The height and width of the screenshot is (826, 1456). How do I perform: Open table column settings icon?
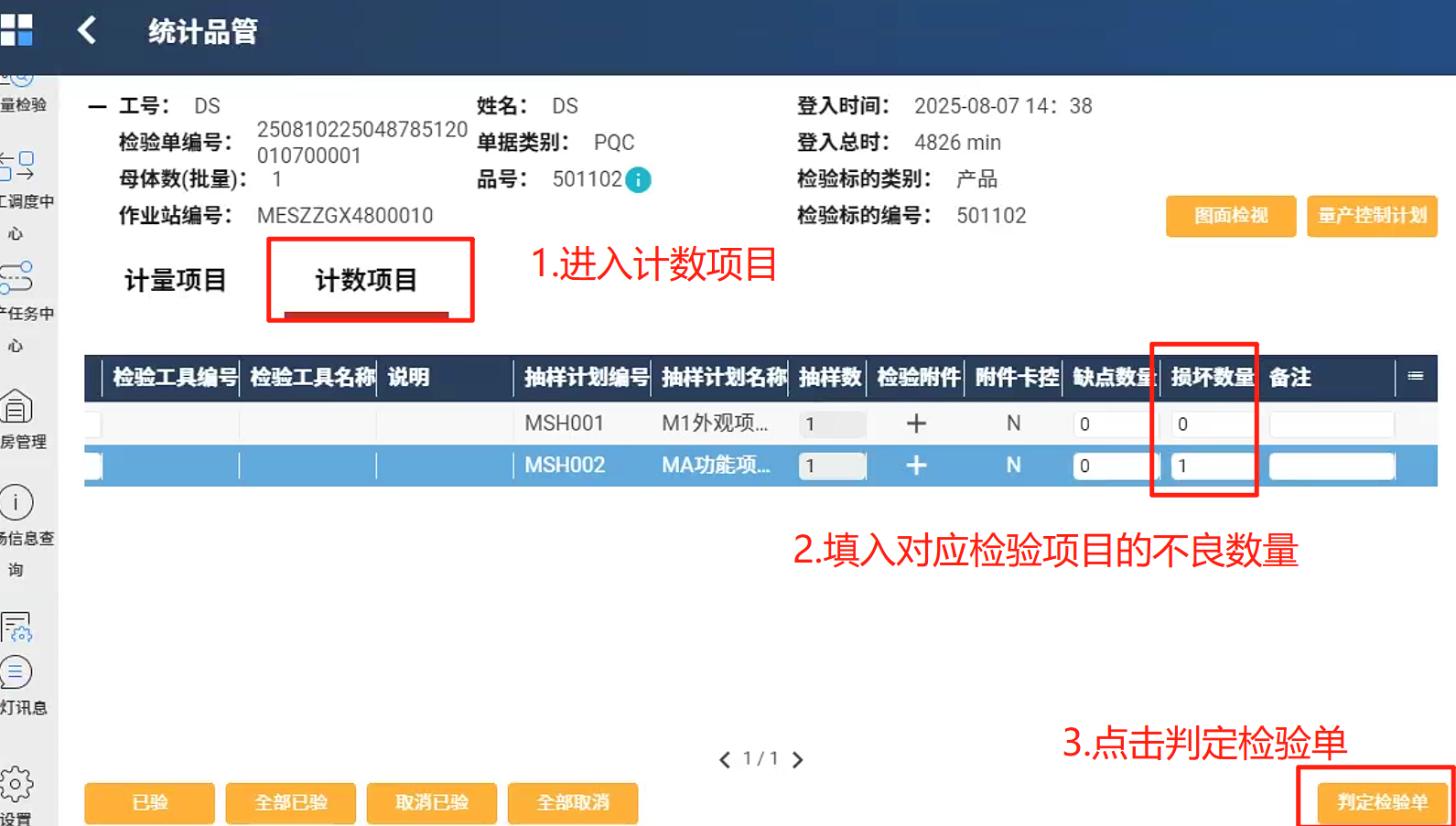pos(1415,376)
